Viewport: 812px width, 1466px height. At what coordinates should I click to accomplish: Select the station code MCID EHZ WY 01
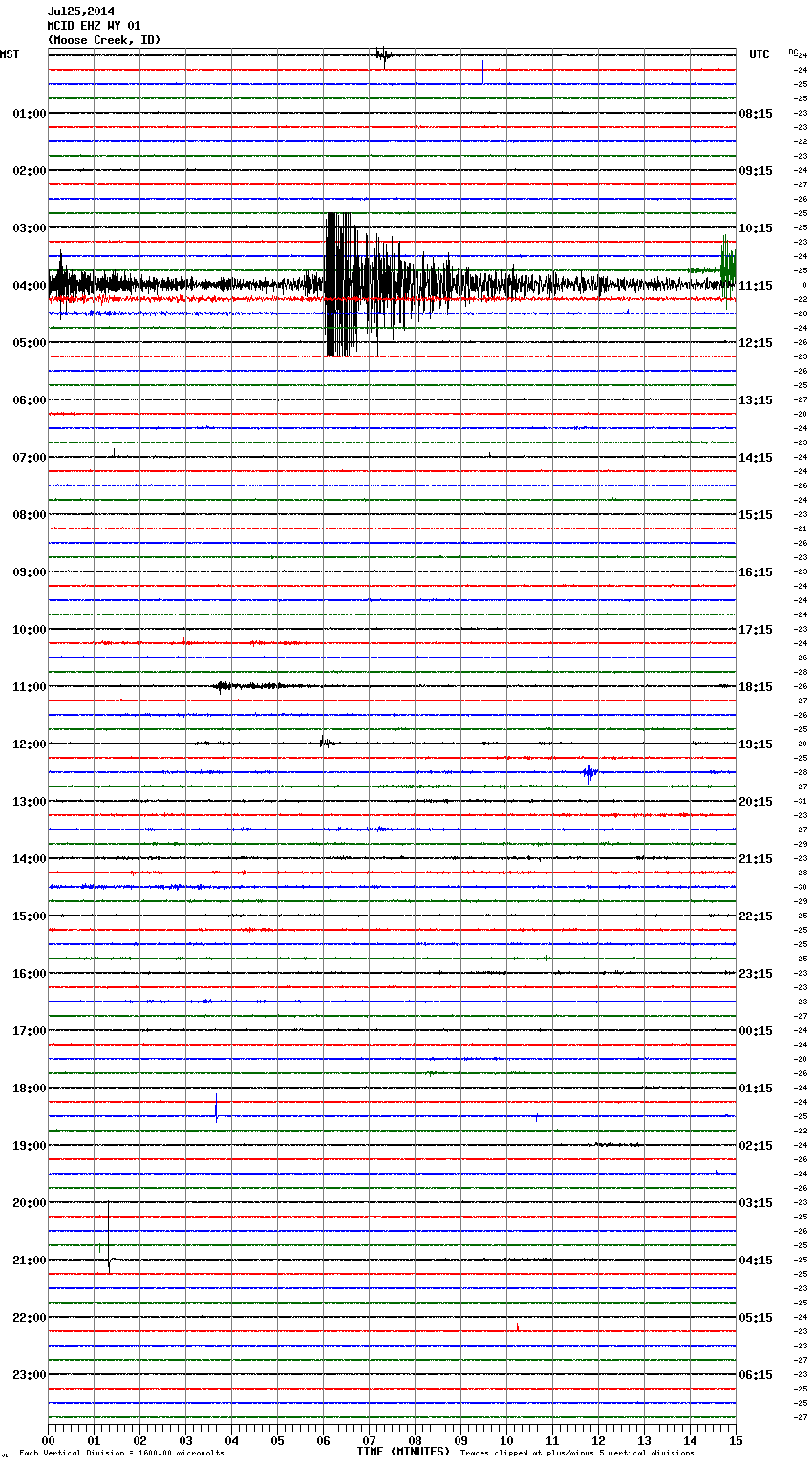coord(95,26)
